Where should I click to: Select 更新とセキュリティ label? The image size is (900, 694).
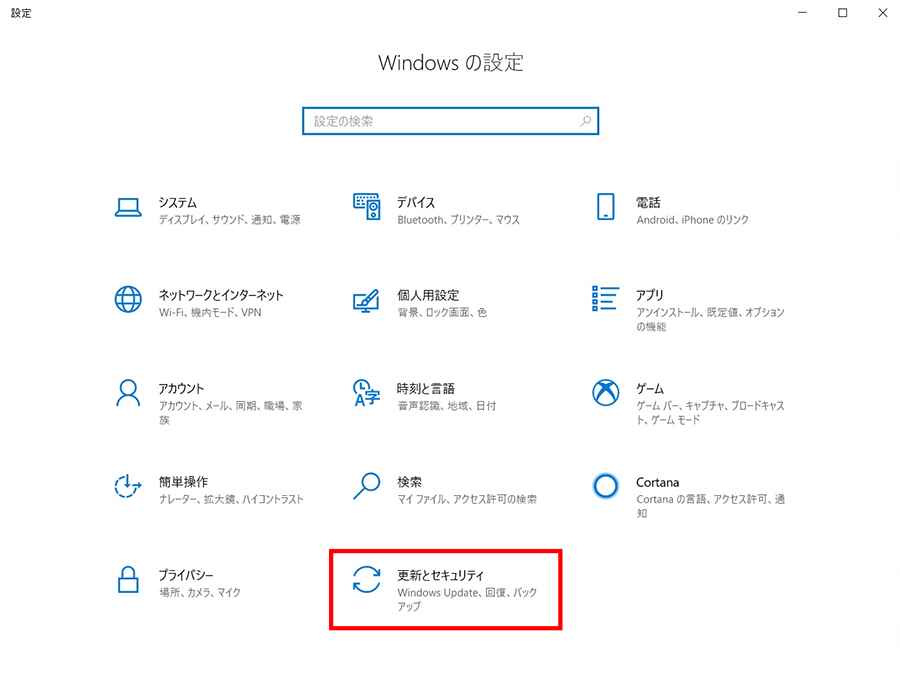(x=441, y=575)
